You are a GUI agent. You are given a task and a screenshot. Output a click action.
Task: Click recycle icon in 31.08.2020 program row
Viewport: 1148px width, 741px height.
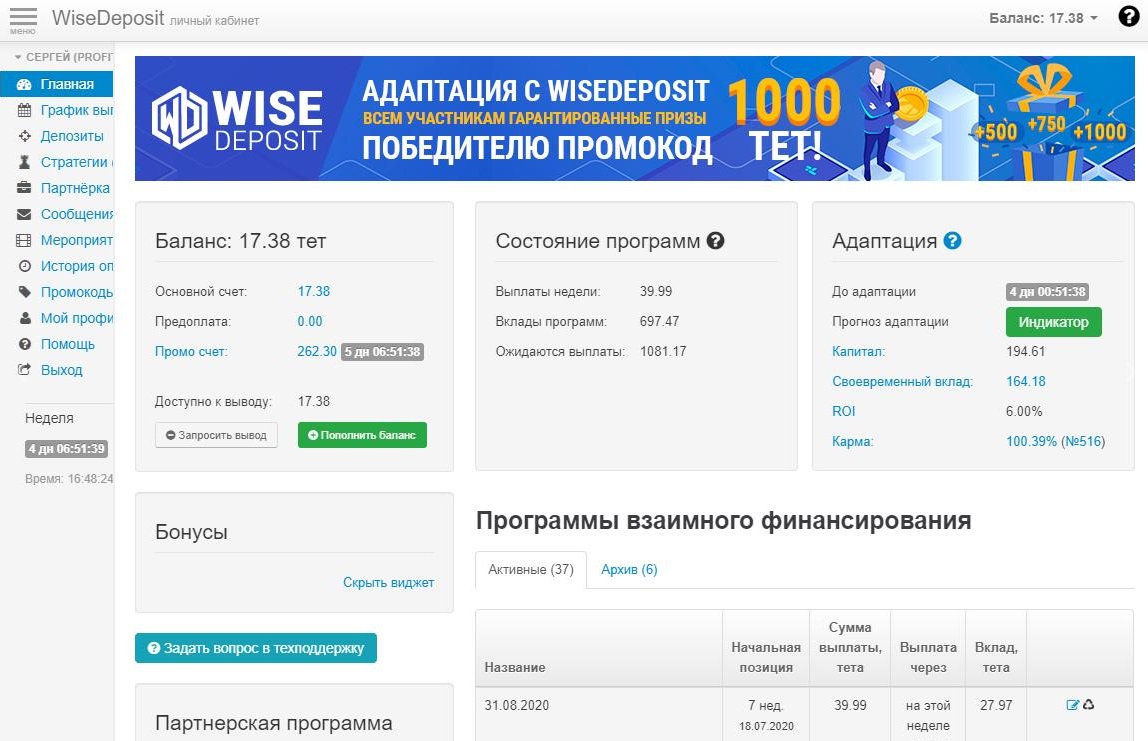tap(1089, 705)
